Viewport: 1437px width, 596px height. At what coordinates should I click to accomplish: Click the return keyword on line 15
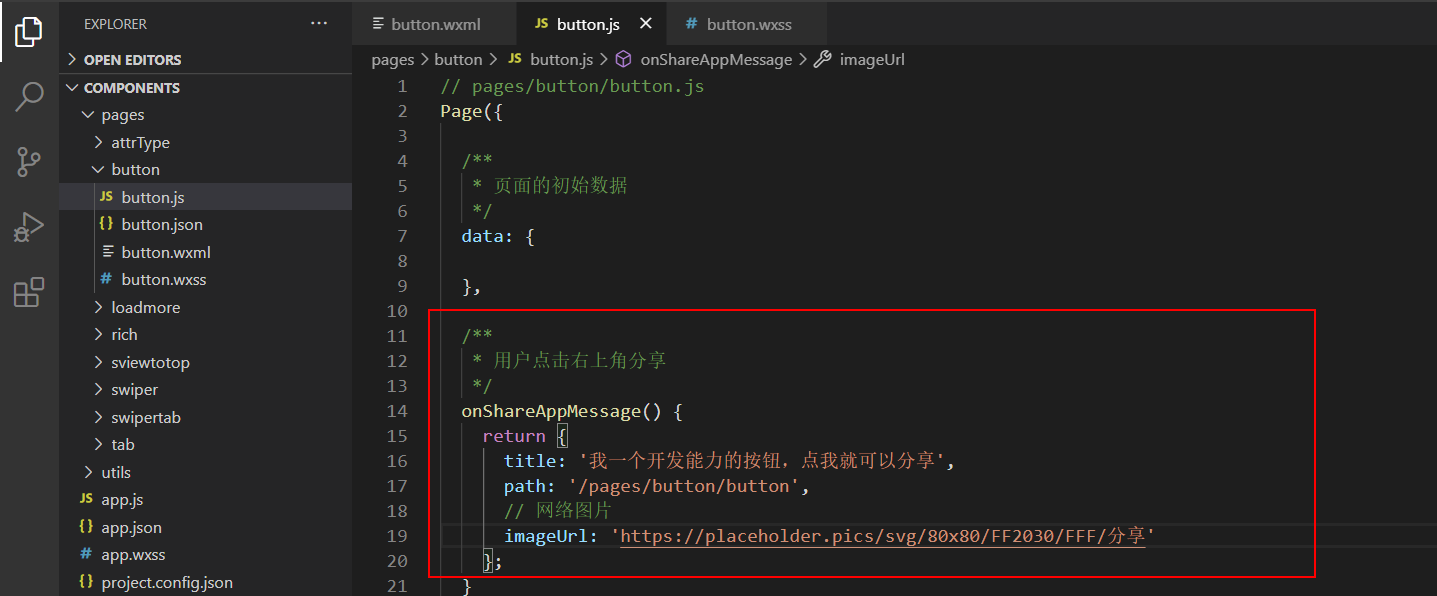(x=514, y=436)
